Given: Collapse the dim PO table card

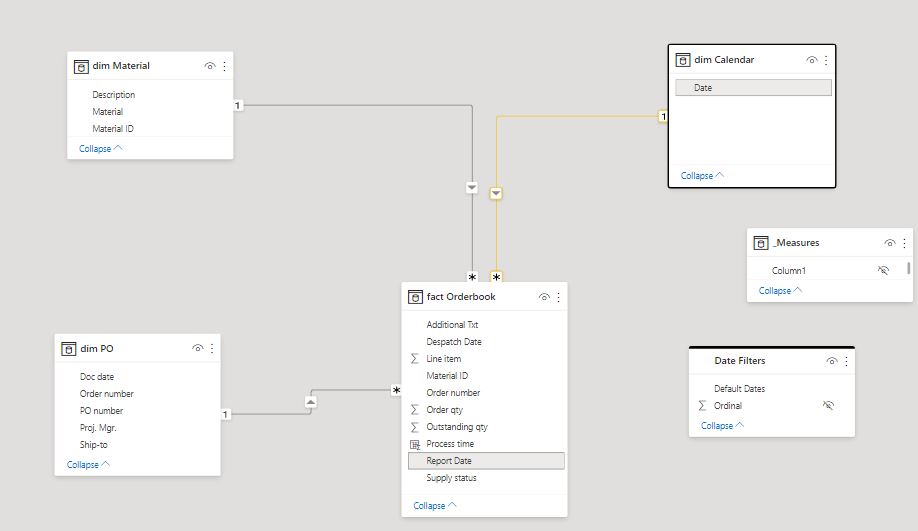Looking at the screenshot, I should coord(88,465).
